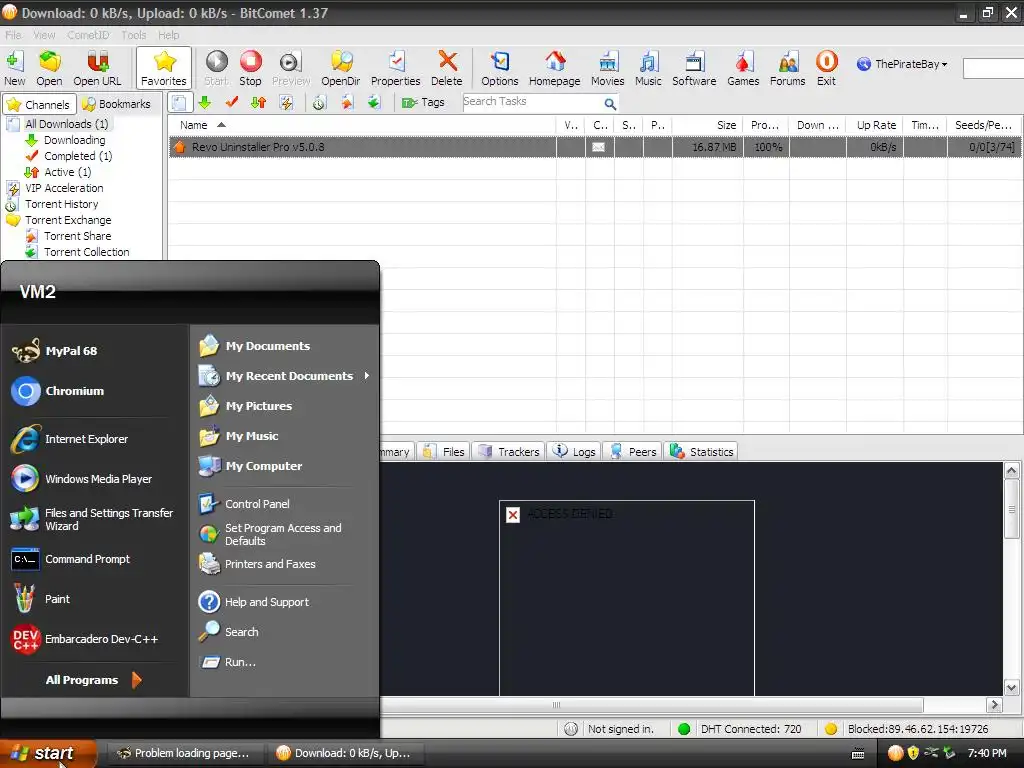The height and width of the screenshot is (768, 1024).
Task: Click scroll-down arrow of the detail pane
Action: click(1011, 687)
